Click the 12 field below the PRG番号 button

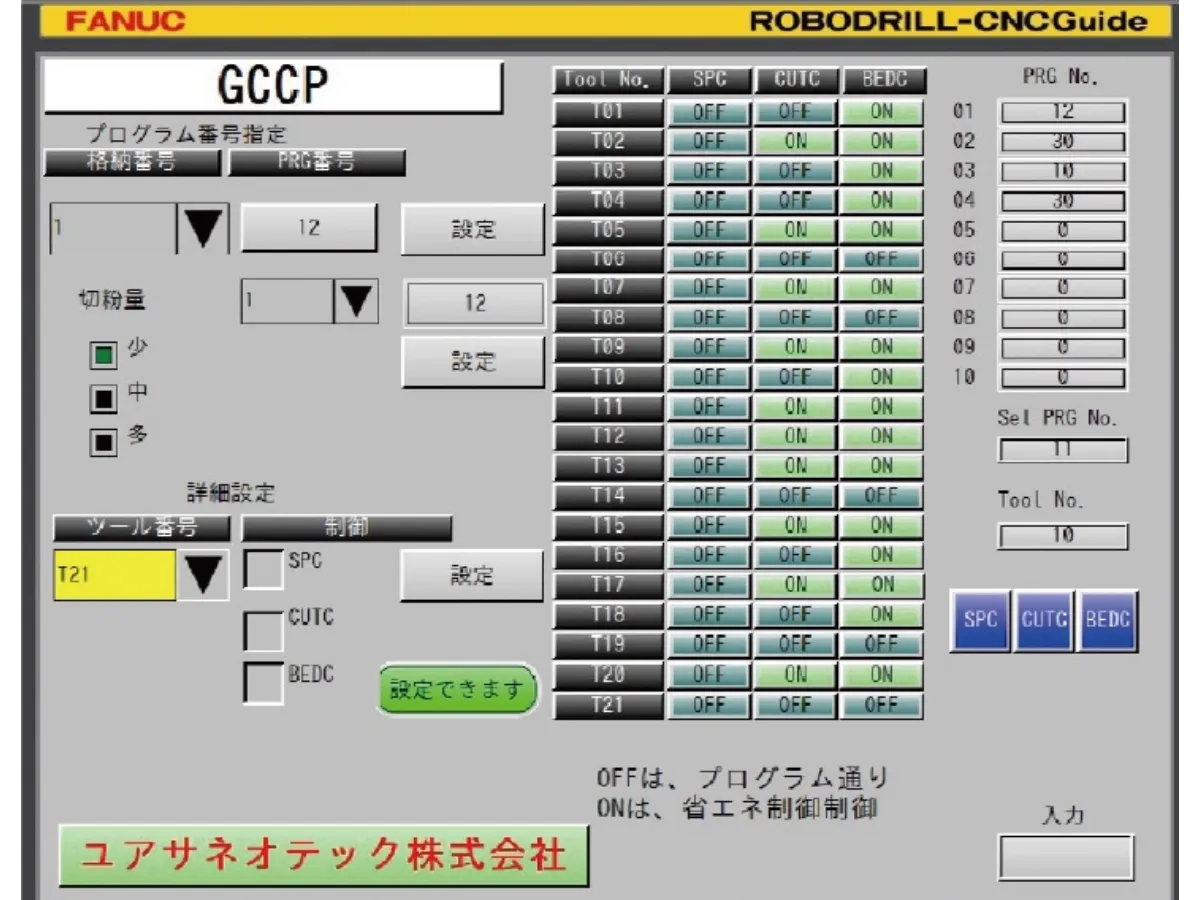tap(474, 304)
